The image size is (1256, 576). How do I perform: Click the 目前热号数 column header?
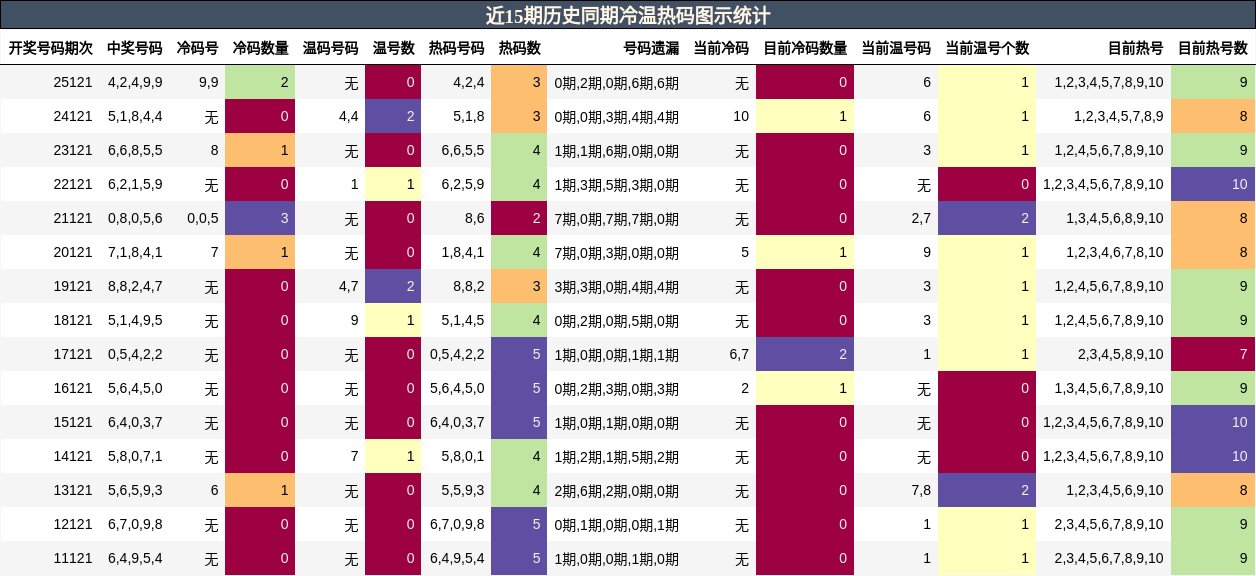coord(1213,48)
